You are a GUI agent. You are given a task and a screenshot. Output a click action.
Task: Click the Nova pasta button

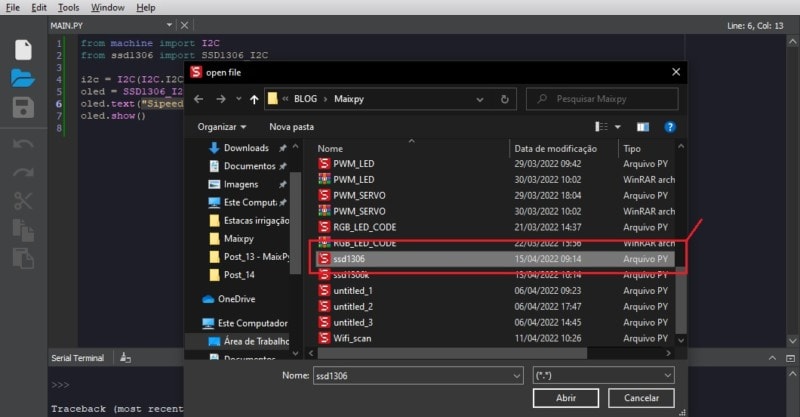(291, 127)
